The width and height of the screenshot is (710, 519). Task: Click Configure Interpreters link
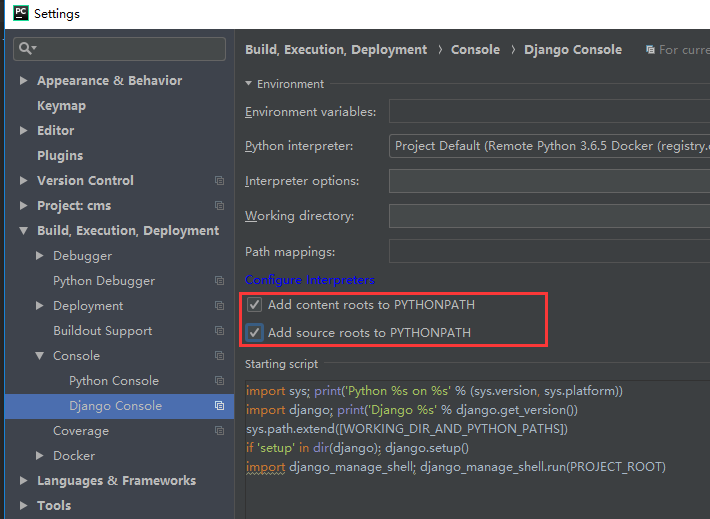[x=310, y=280]
